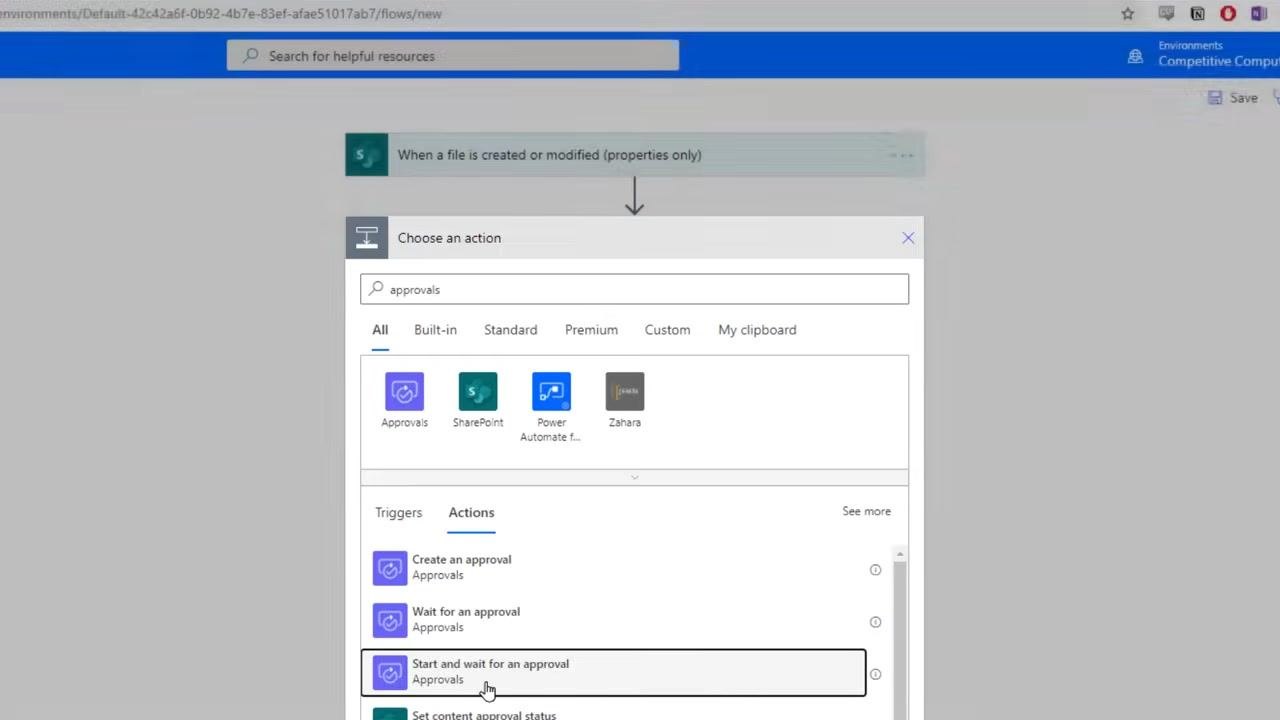Open the monitor-shaped browser extension icon
The height and width of the screenshot is (720, 1280).
(x=1166, y=14)
